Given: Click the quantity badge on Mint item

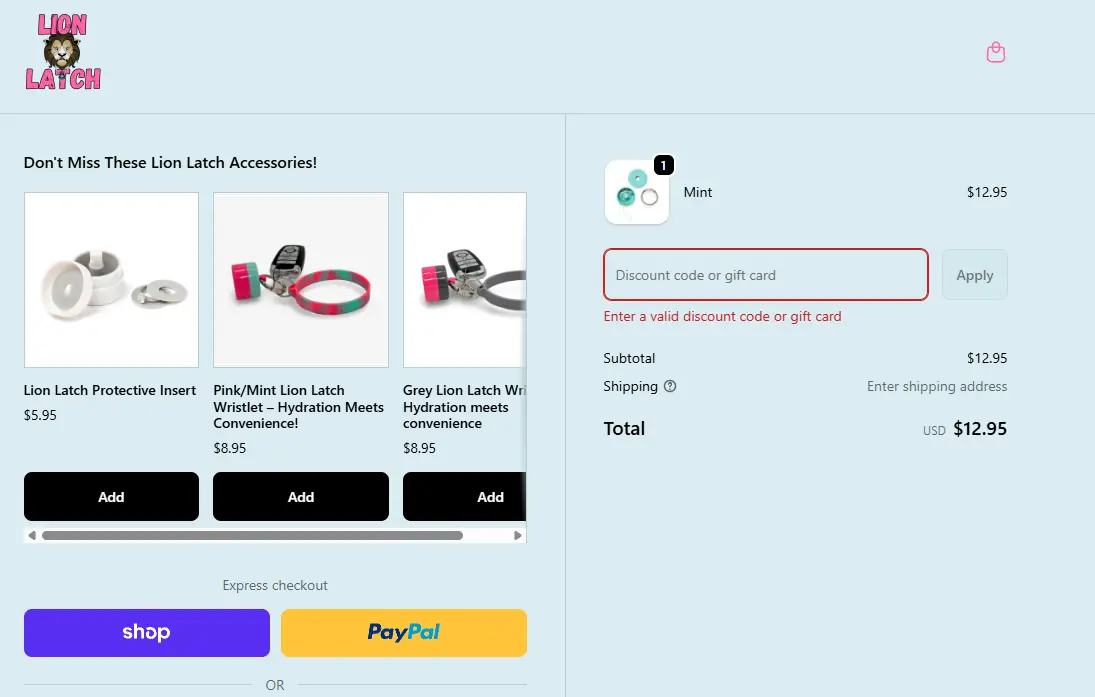Looking at the screenshot, I should (665, 165).
